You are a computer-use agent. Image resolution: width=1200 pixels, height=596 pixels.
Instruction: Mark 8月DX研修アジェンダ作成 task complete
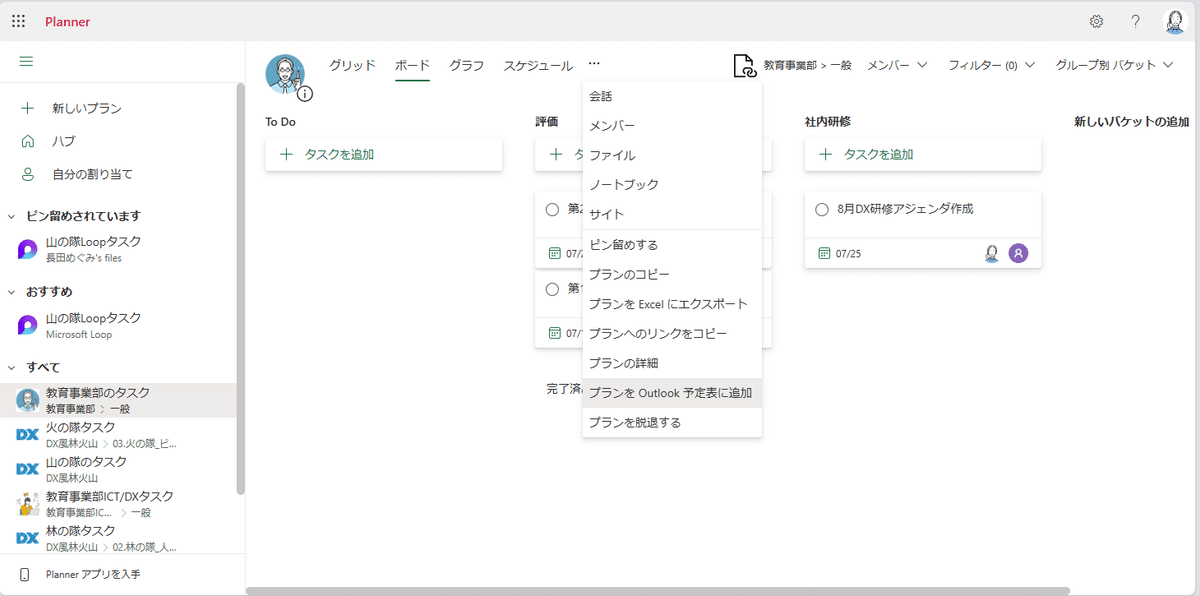click(822, 210)
